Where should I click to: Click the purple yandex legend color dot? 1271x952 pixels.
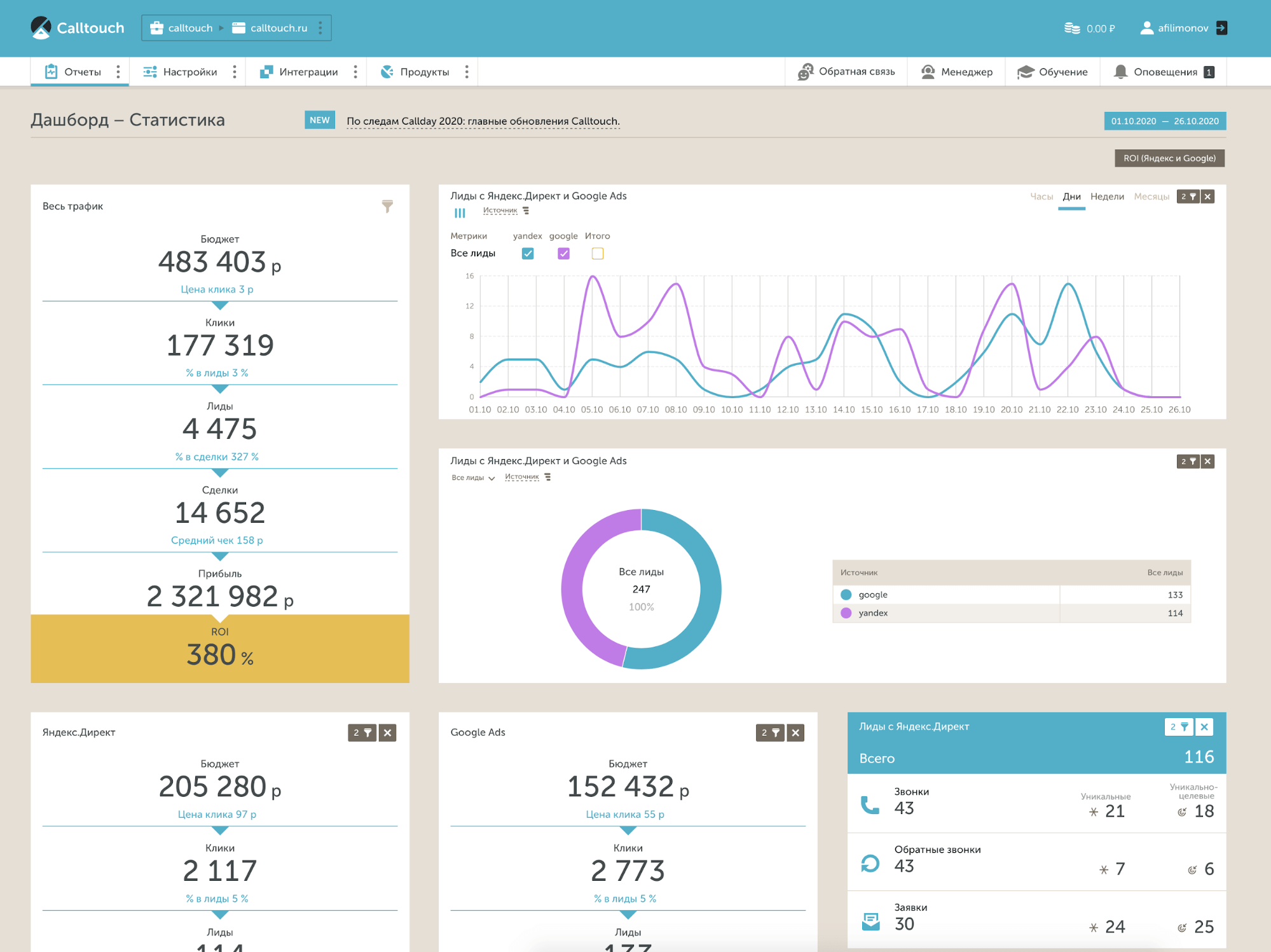[846, 613]
